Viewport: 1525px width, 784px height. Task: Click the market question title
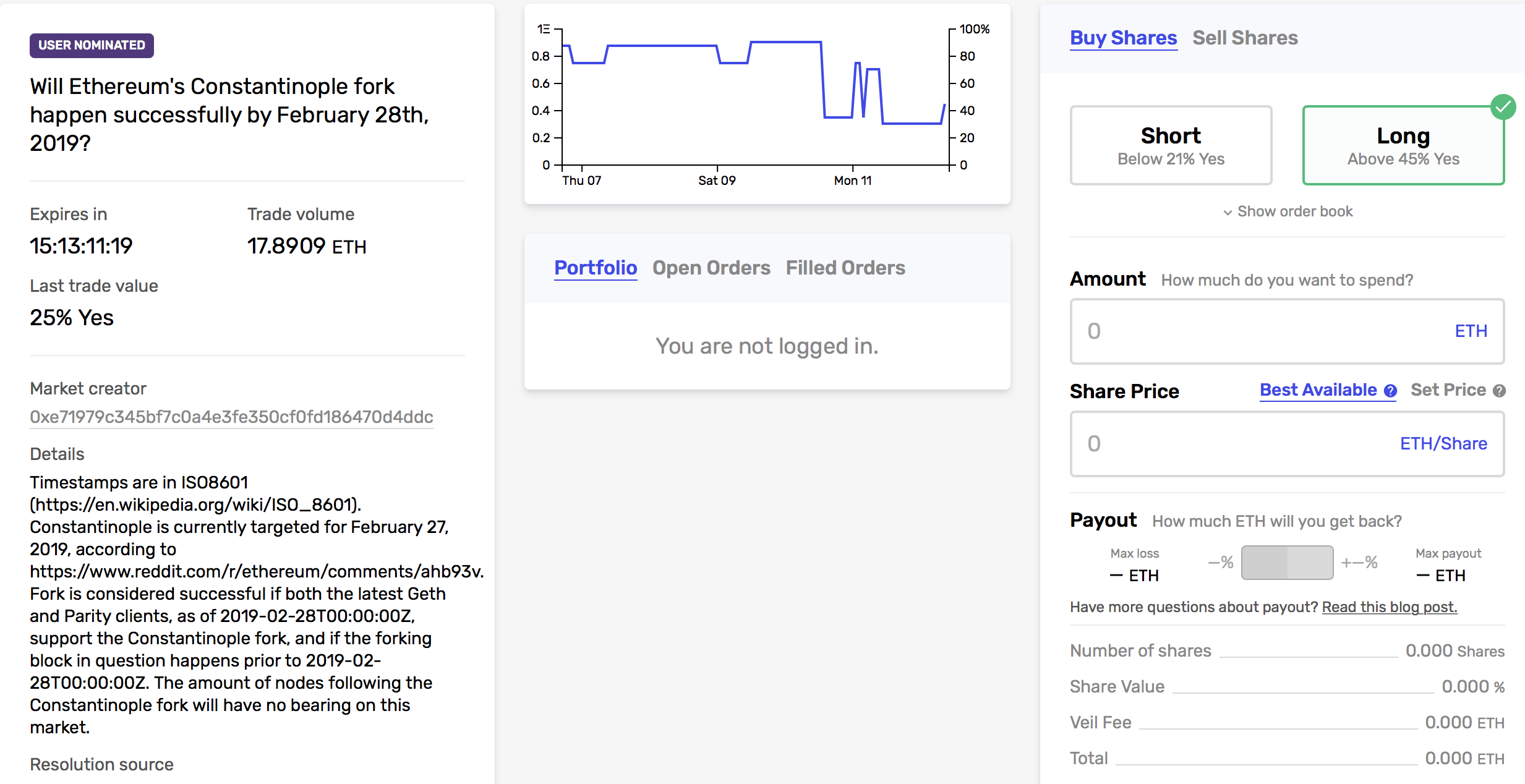229,114
